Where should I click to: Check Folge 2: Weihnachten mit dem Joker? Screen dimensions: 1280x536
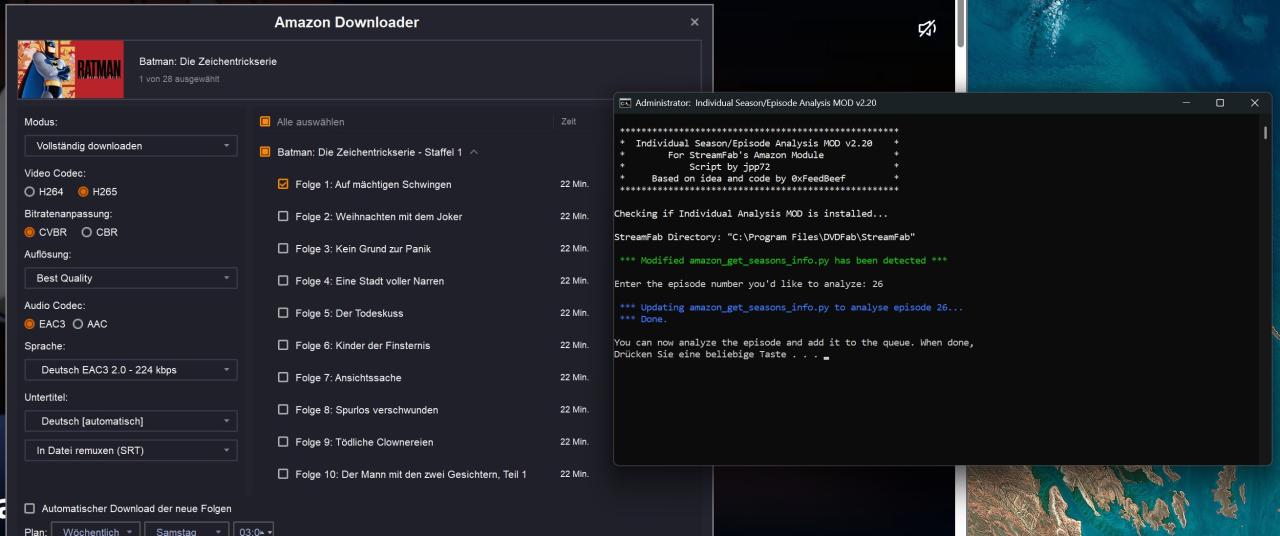point(283,217)
